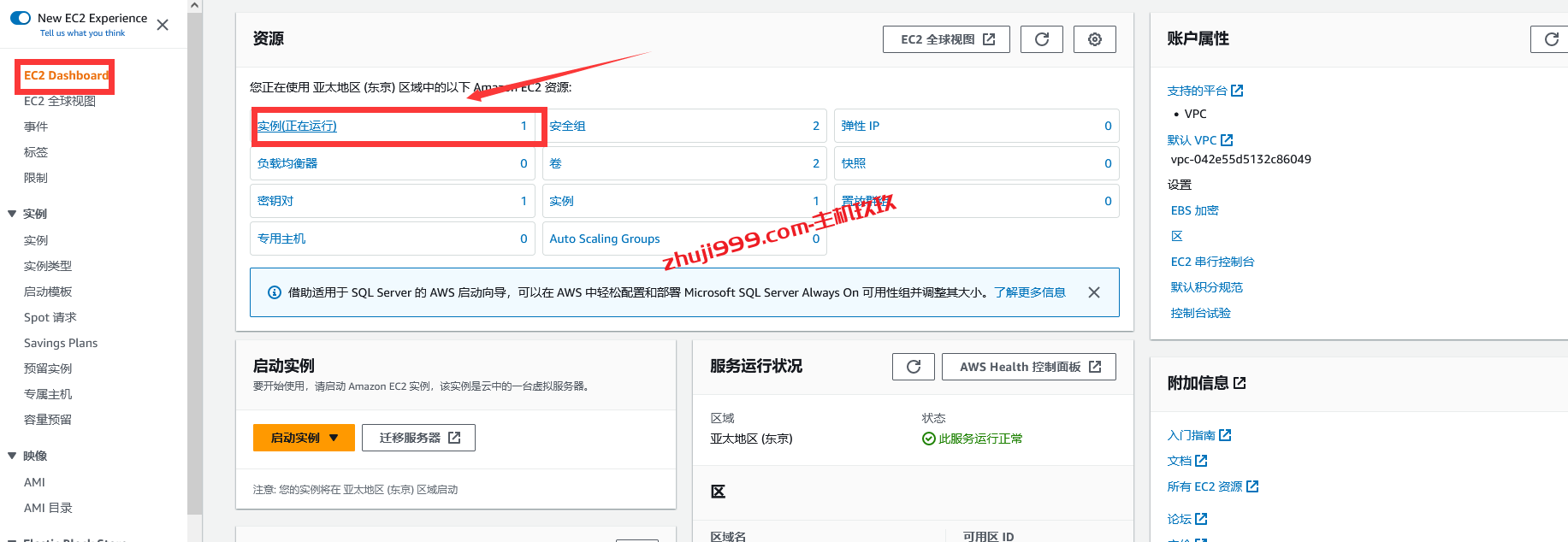Open 预留实例 in the sidebar
Image resolution: width=1568 pixels, height=542 pixels.
coord(48,368)
